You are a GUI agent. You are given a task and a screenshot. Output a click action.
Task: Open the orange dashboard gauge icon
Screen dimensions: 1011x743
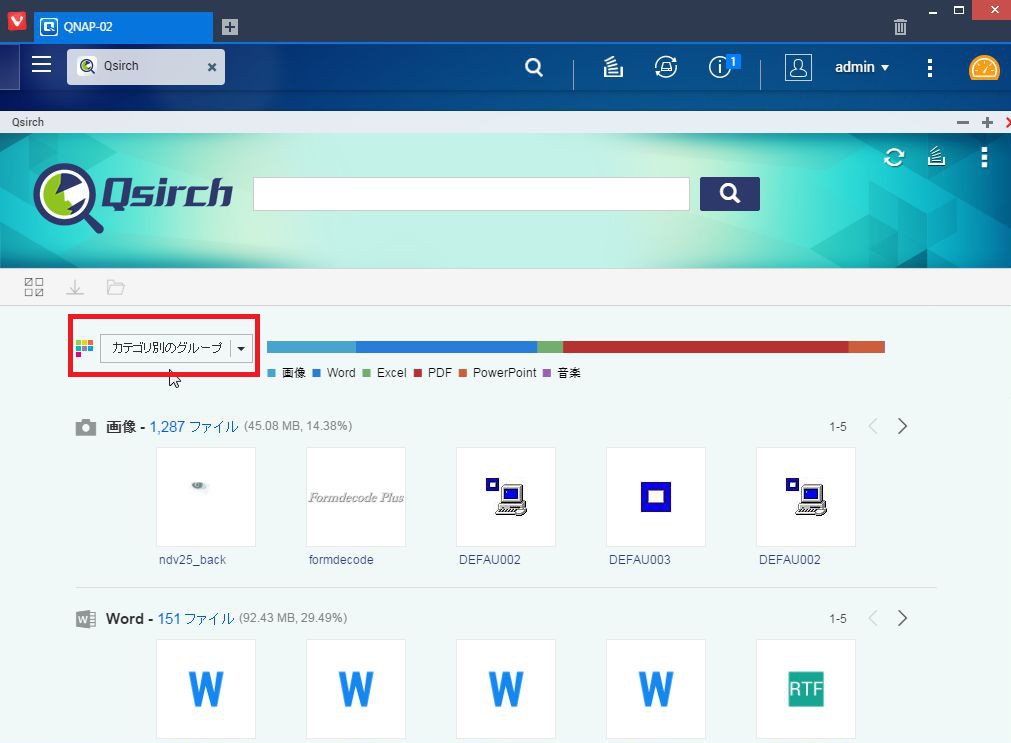pos(984,68)
